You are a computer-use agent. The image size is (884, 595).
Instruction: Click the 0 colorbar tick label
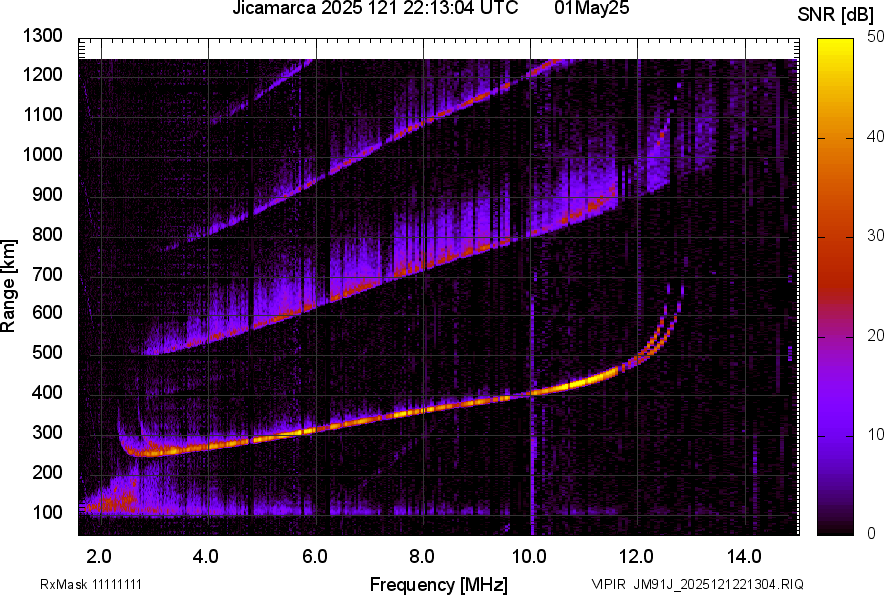tap(872, 533)
